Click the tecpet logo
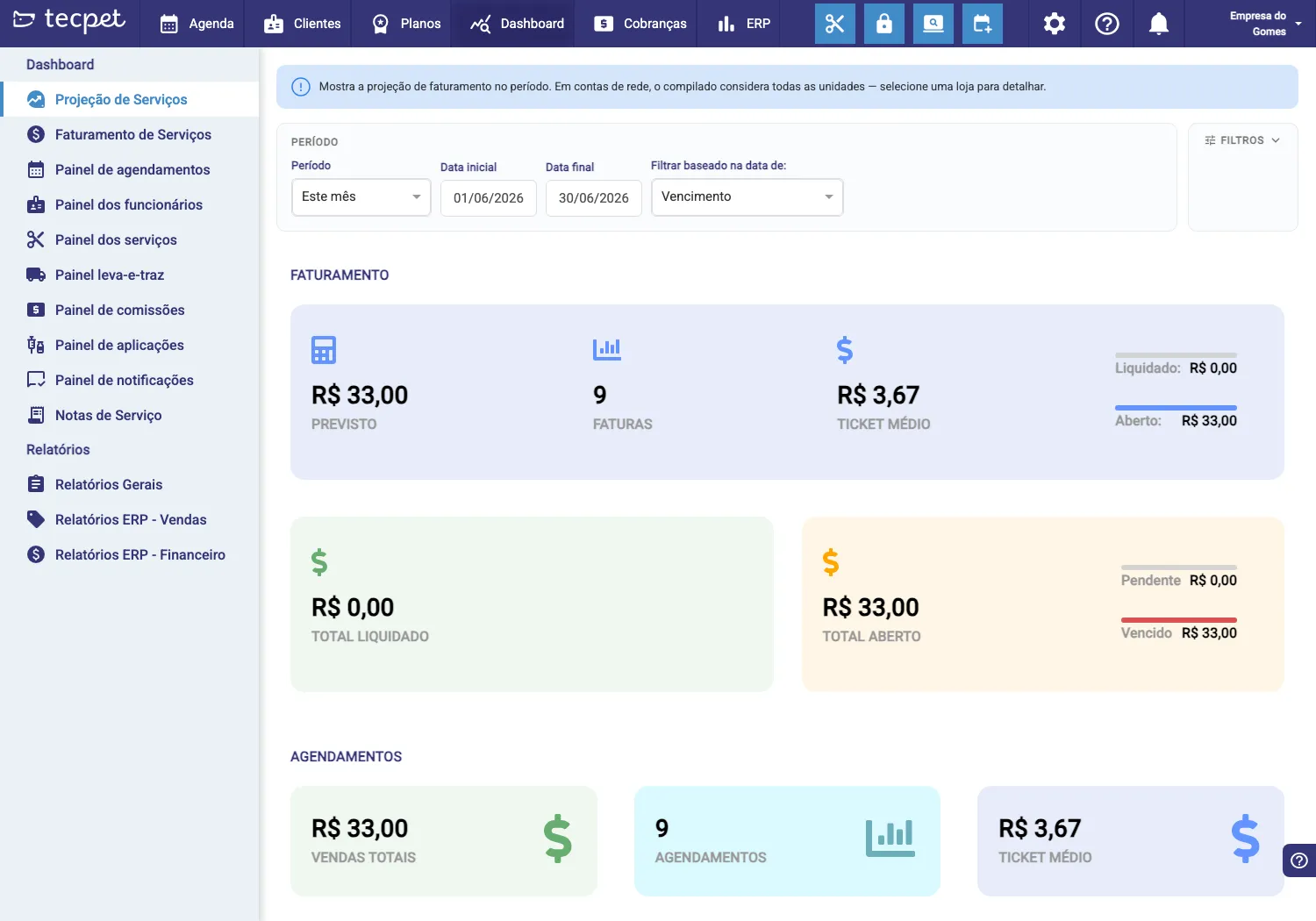This screenshot has width=1316, height=921. 69,21
